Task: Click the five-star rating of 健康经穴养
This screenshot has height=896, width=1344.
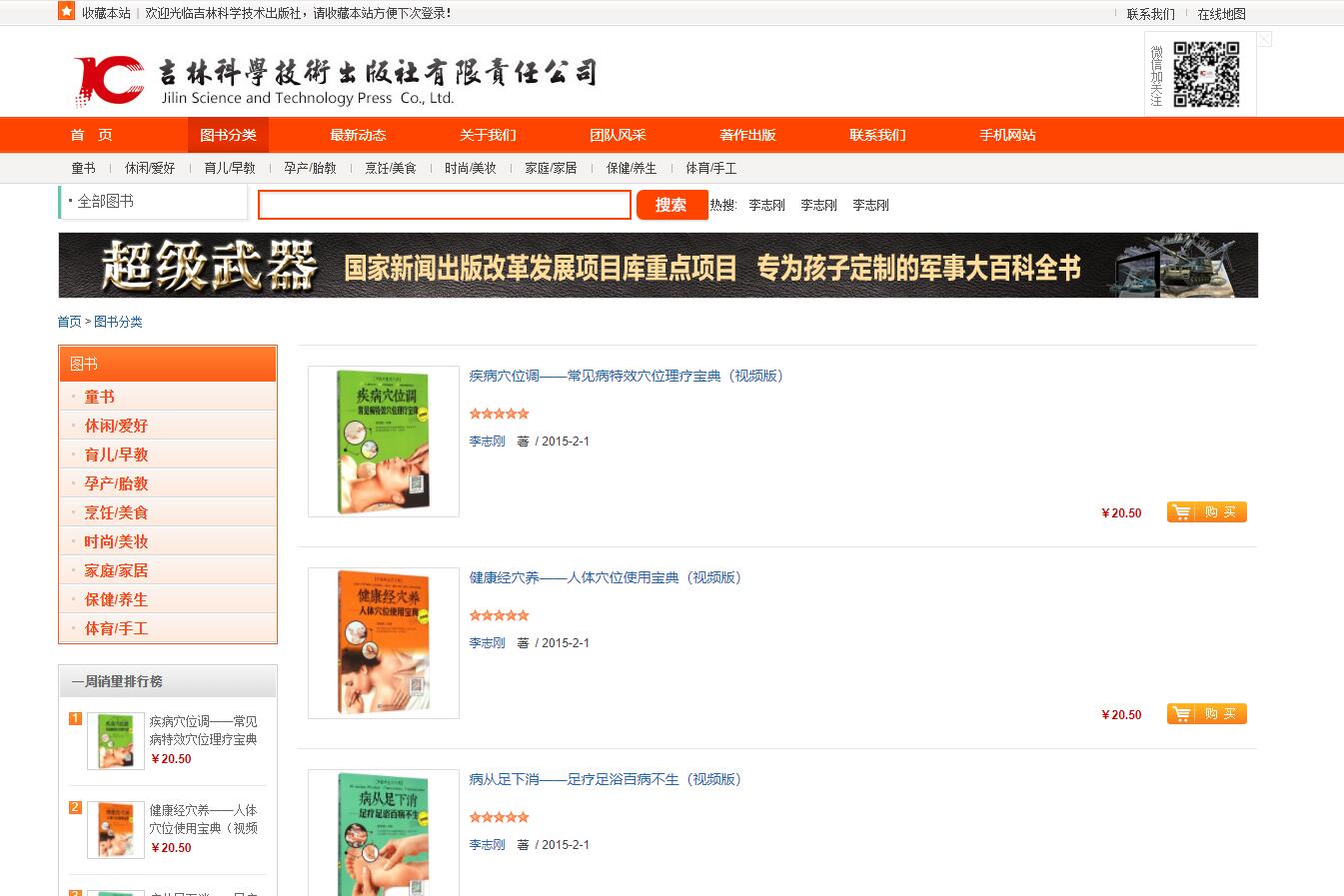Action: click(499, 615)
